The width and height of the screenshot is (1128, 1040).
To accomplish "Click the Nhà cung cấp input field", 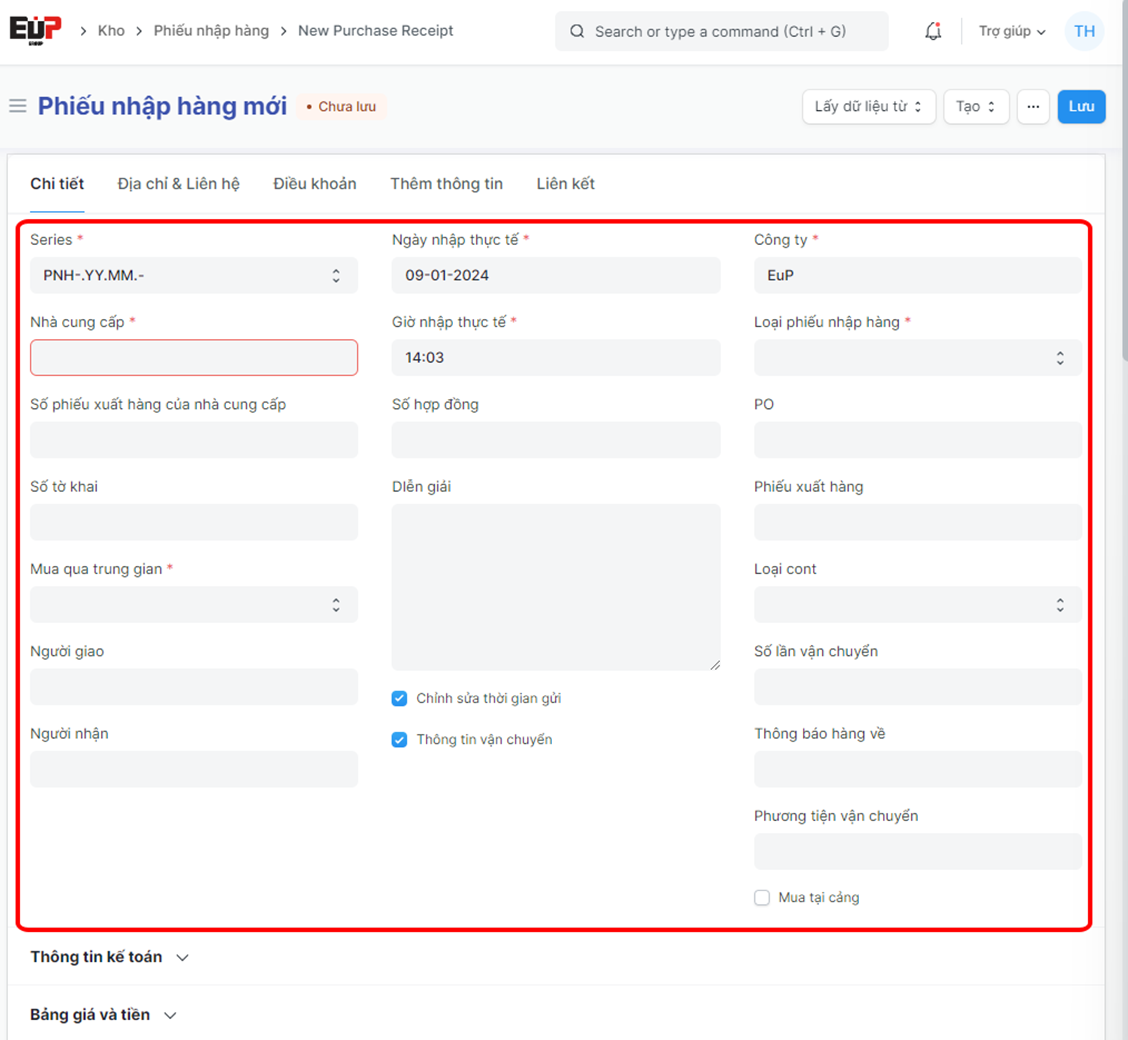I will 193,358.
